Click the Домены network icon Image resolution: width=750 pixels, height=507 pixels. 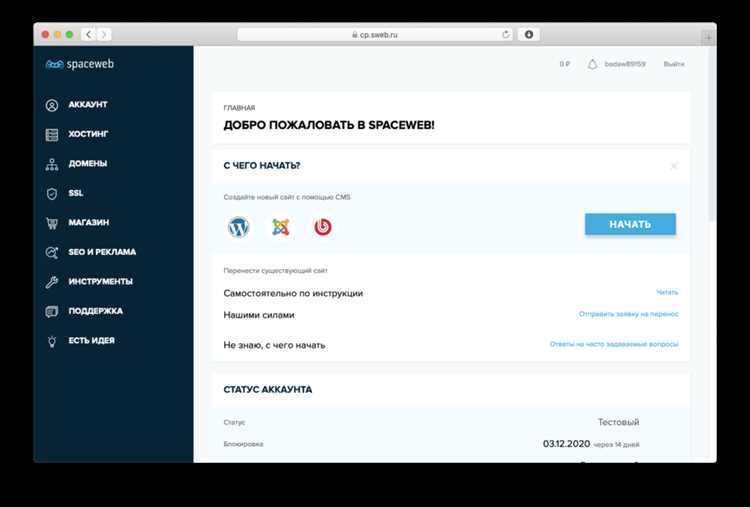tap(52, 165)
